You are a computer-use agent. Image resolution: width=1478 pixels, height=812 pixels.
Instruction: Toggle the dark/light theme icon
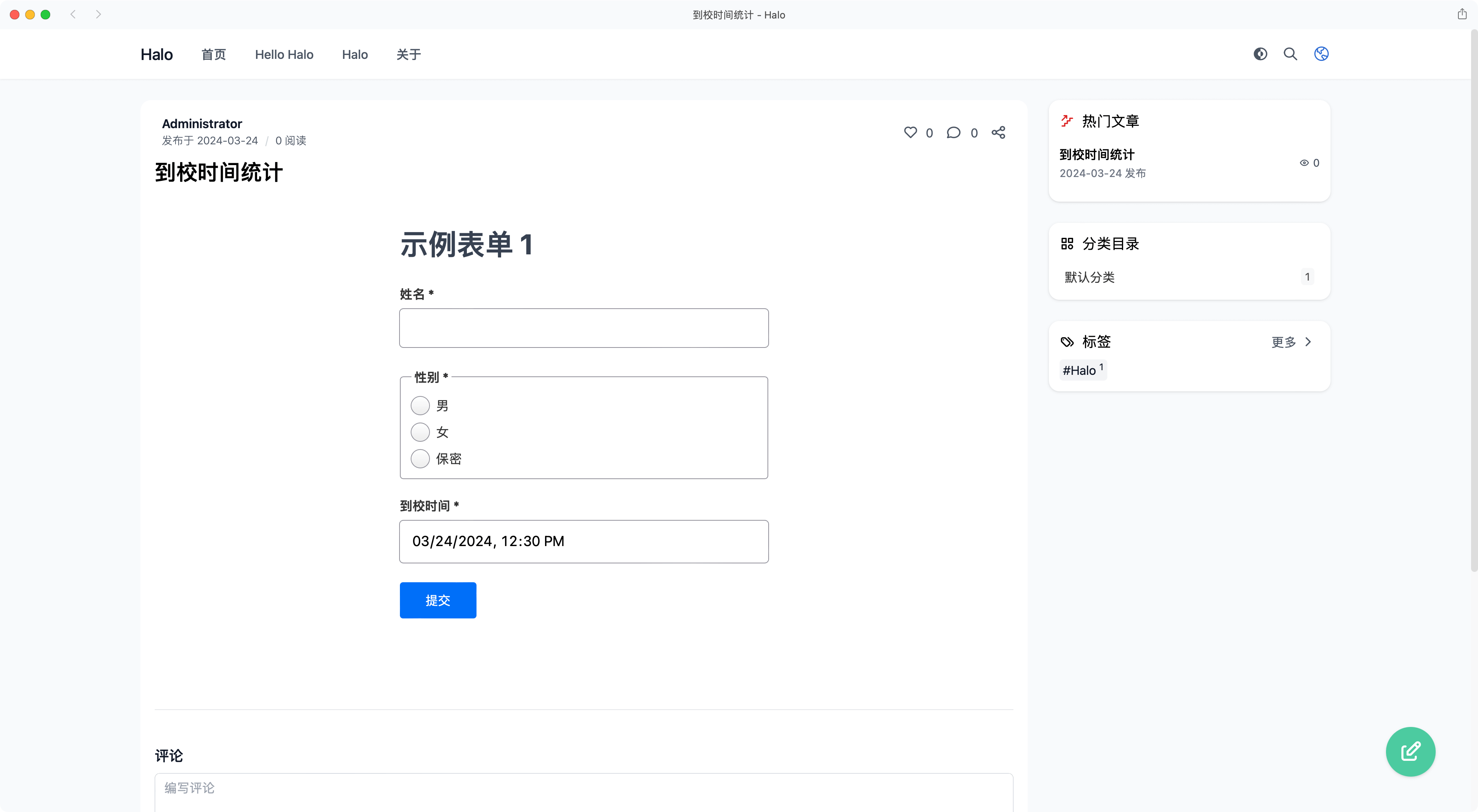coord(1260,54)
